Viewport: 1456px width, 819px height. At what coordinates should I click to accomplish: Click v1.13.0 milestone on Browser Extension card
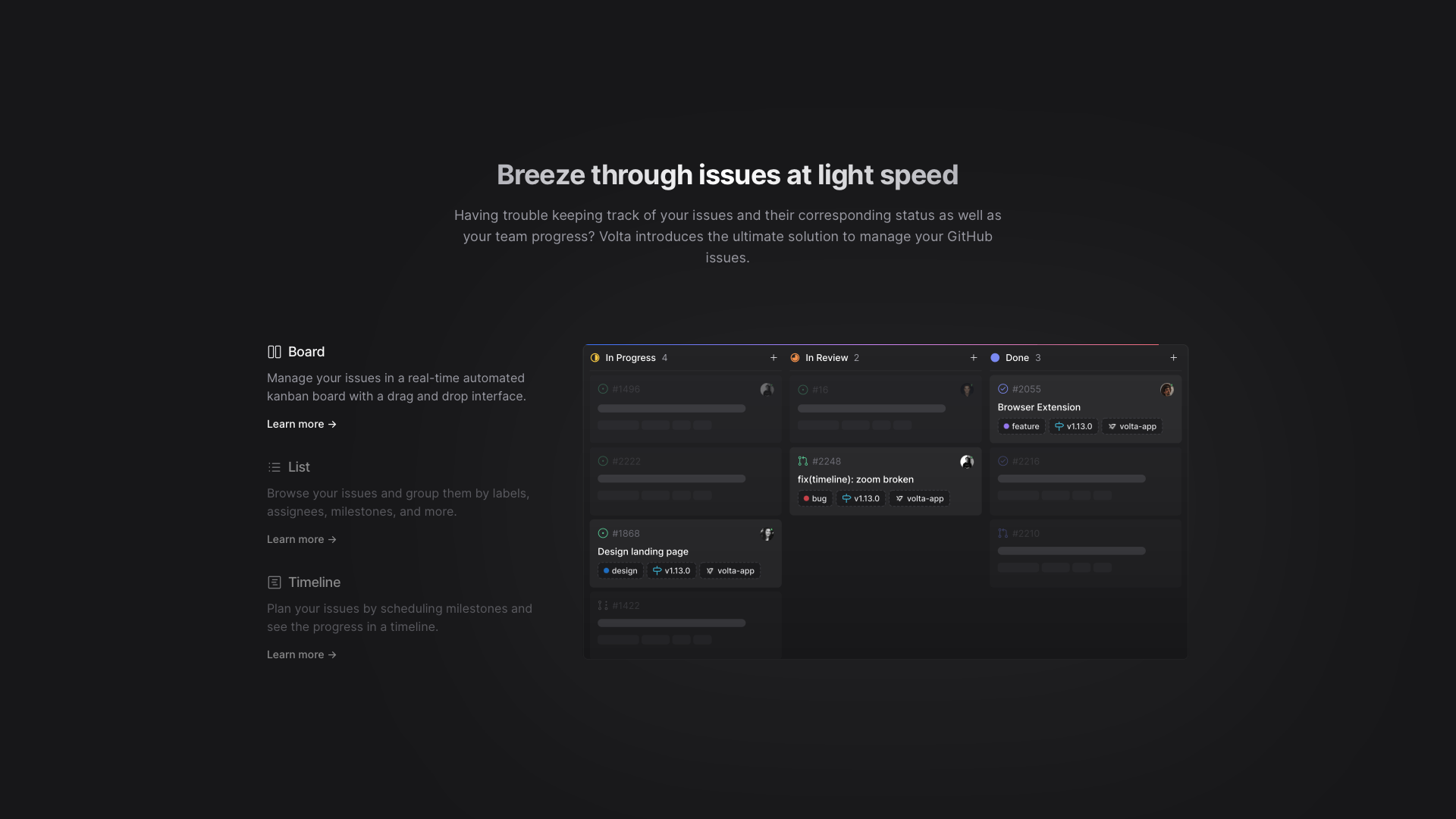click(1073, 427)
